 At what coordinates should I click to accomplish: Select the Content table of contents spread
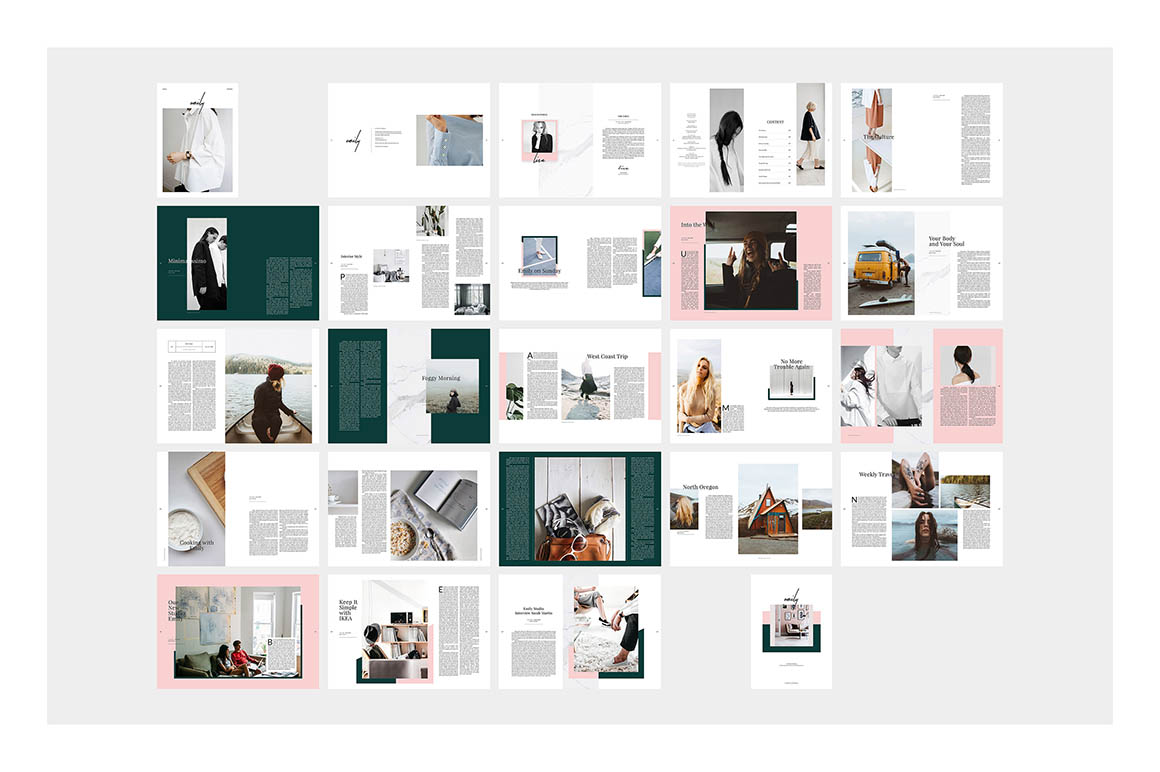coord(750,140)
